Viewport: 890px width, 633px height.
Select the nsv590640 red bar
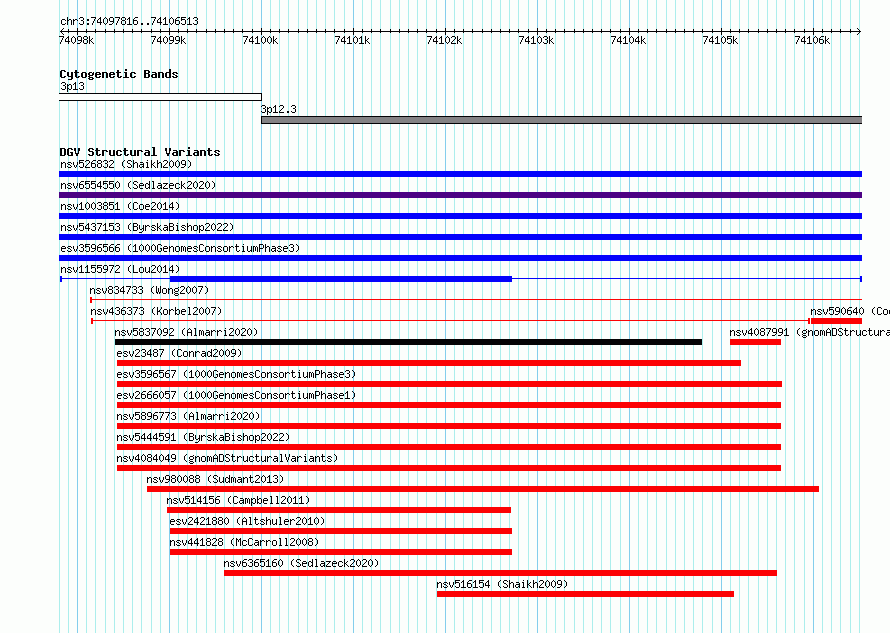point(836,321)
